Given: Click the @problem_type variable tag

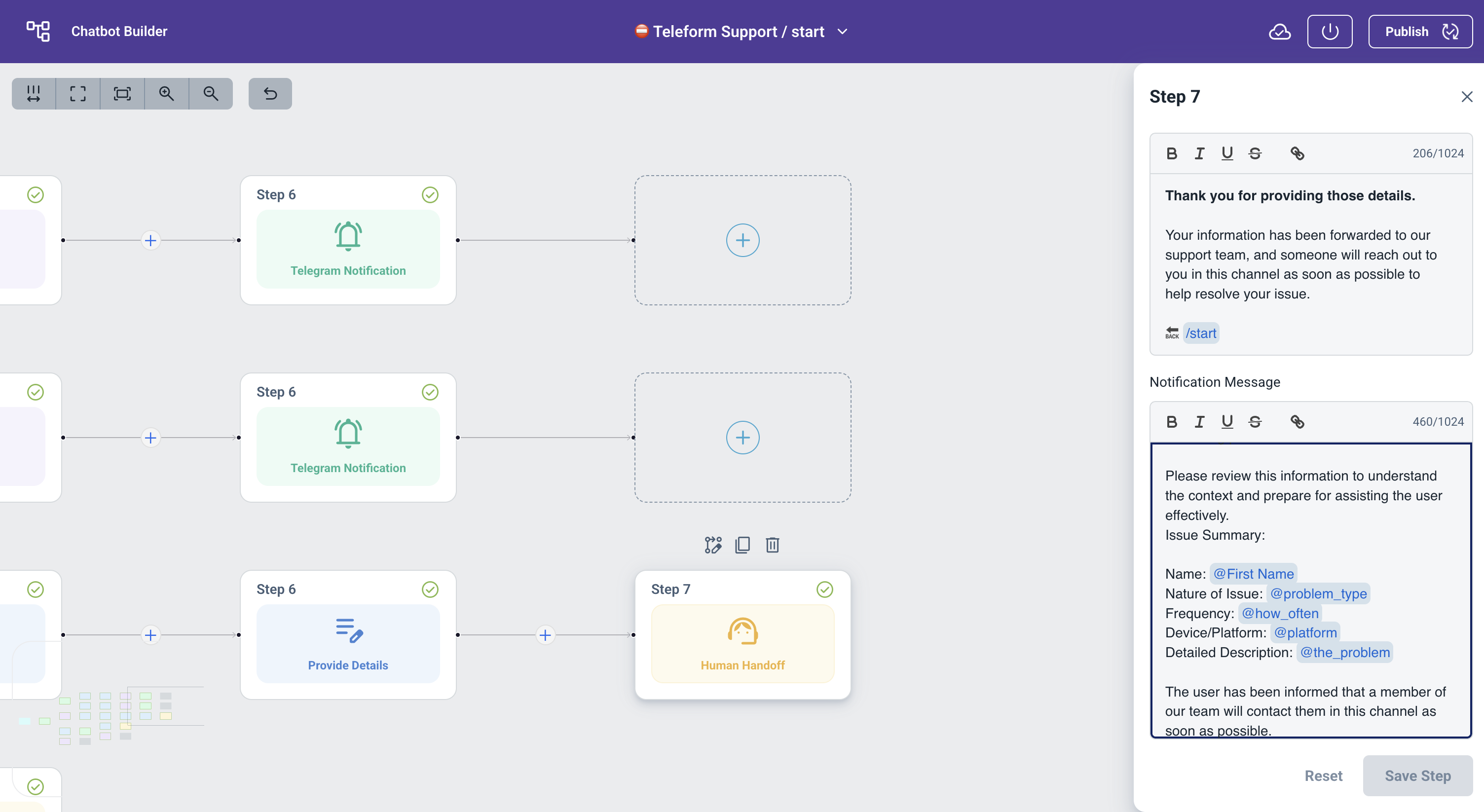Looking at the screenshot, I should point(1318,594).
